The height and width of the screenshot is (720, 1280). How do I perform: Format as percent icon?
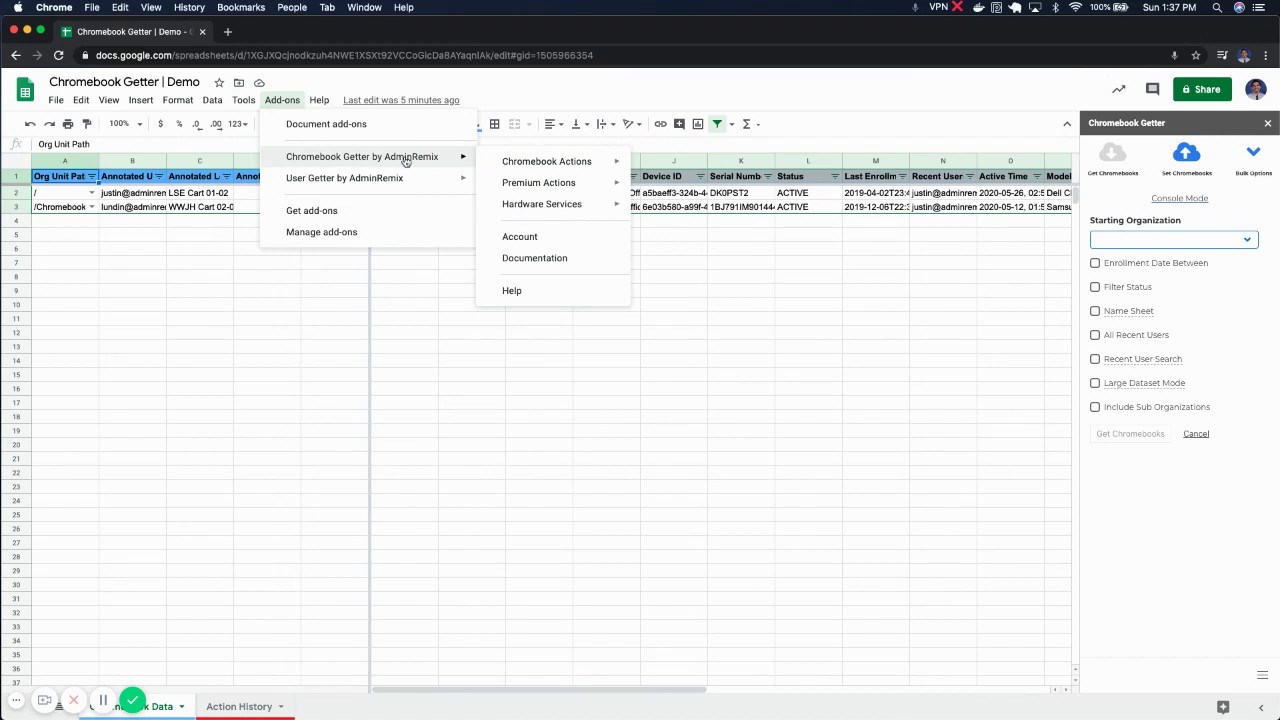[179, 124]
